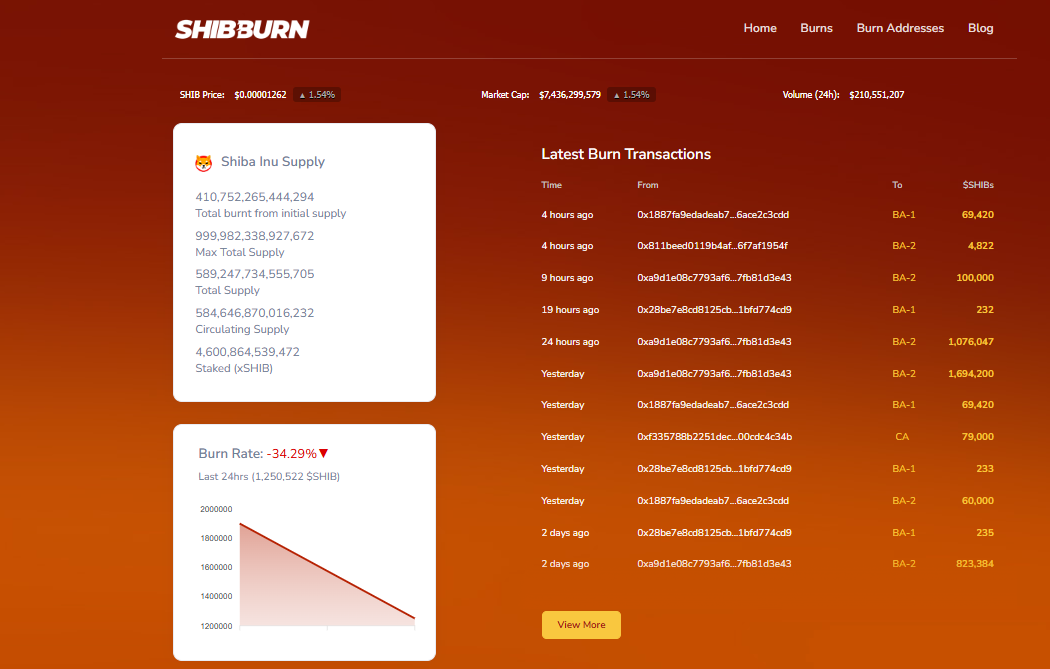Click amount 235 $SHIBs

click(x=985, y=533)
